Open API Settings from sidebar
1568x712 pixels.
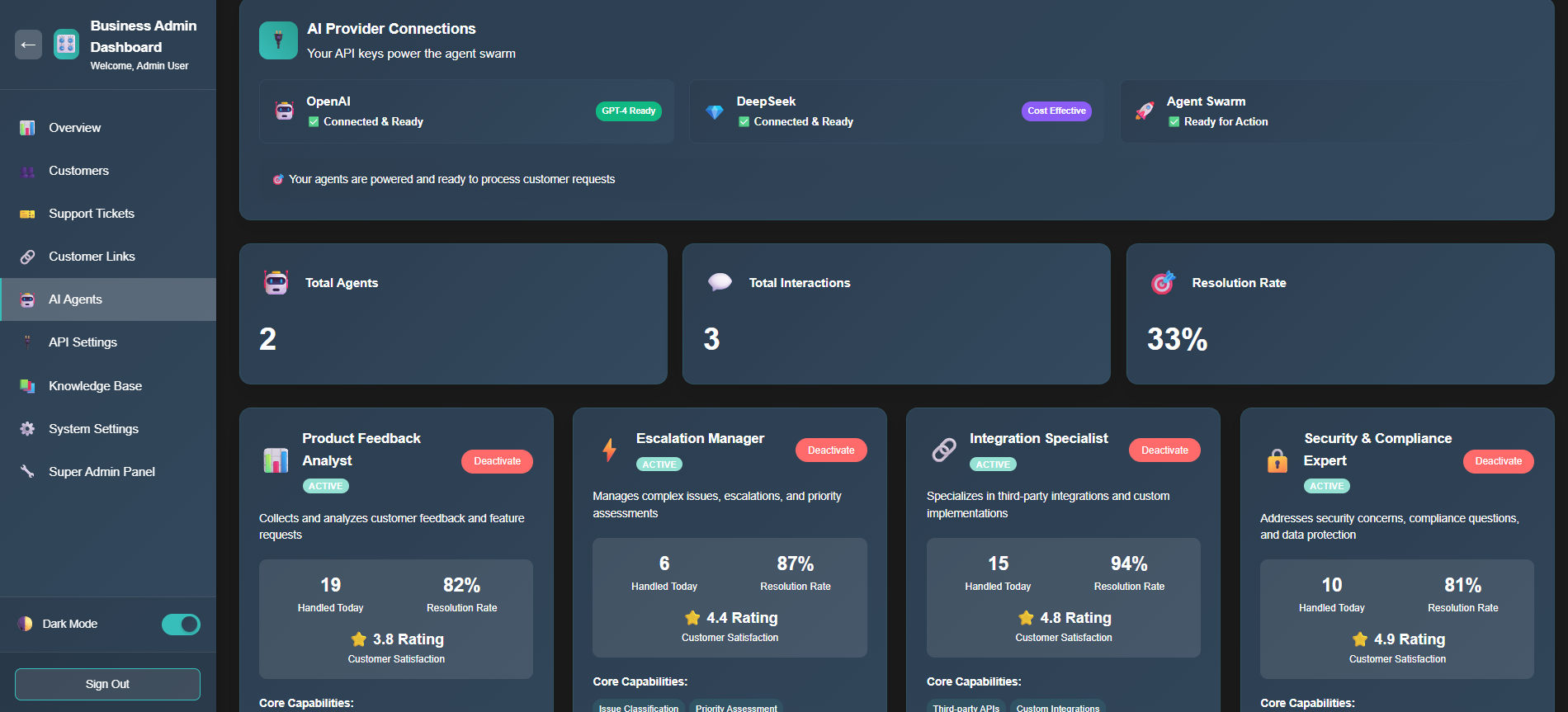[x=83, y=342]
